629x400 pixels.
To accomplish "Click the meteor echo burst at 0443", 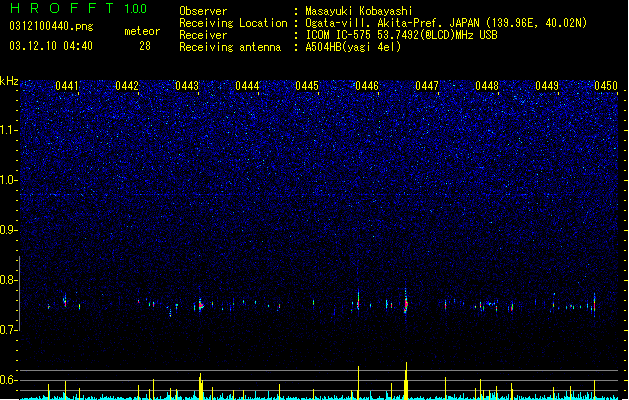I will point(201,306).
